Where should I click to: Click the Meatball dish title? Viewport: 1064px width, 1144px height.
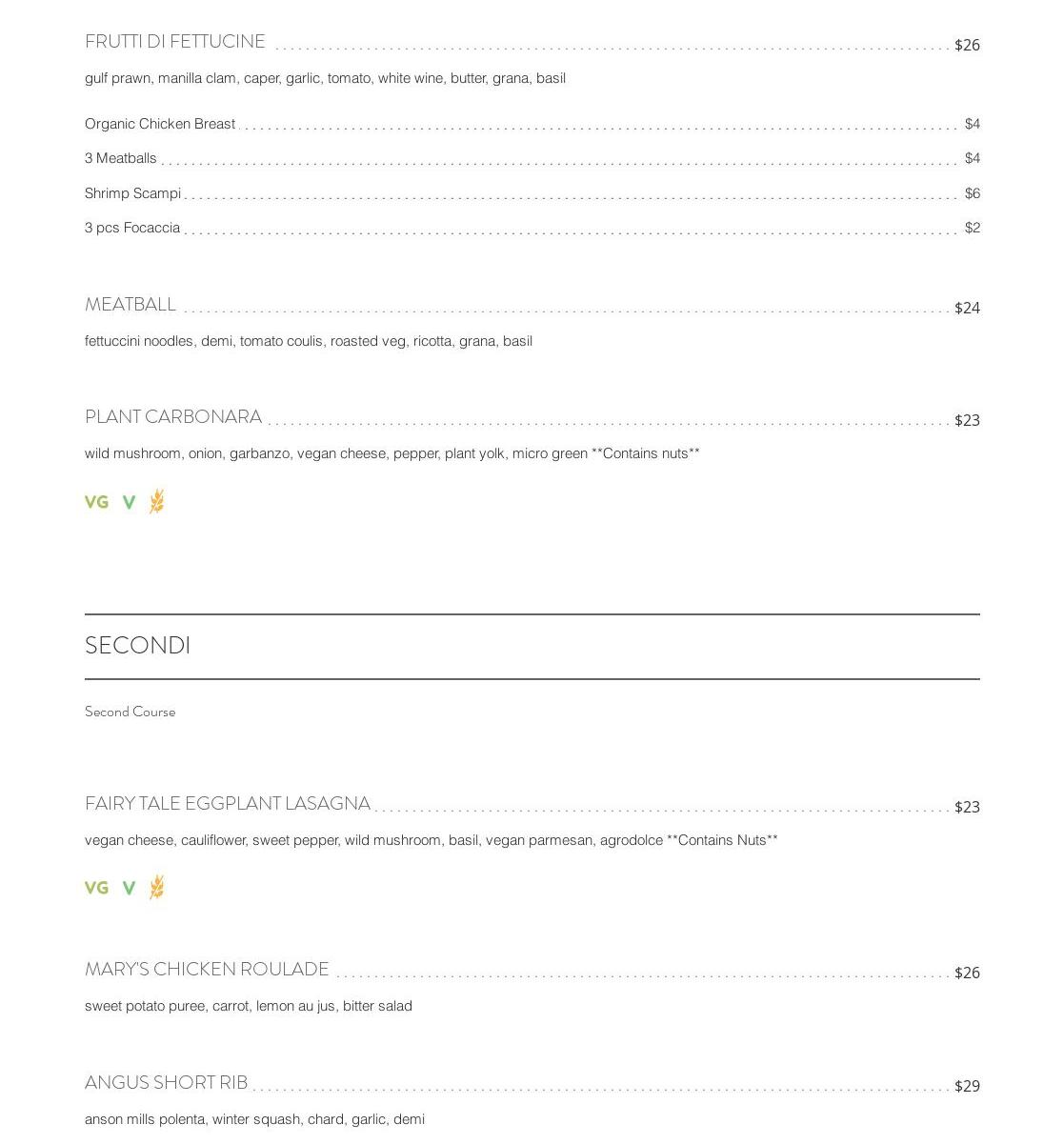pos(130,305)
